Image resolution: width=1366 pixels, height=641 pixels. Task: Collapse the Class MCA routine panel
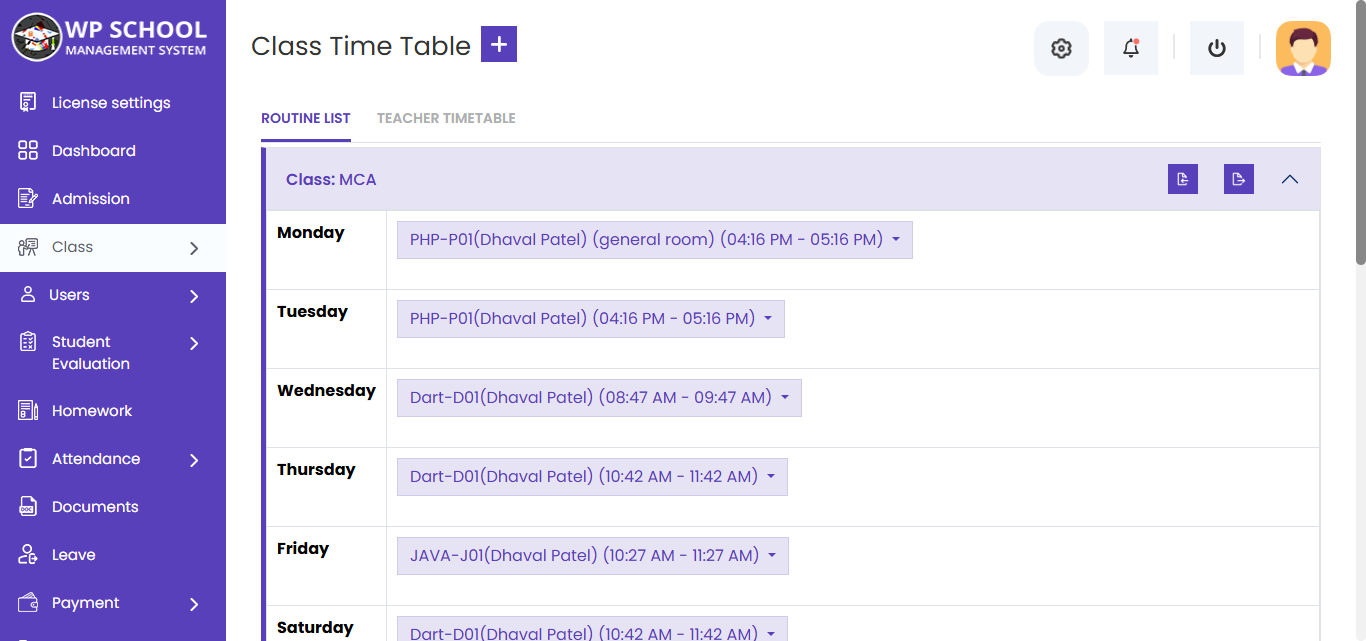(x=1290, y=179)
